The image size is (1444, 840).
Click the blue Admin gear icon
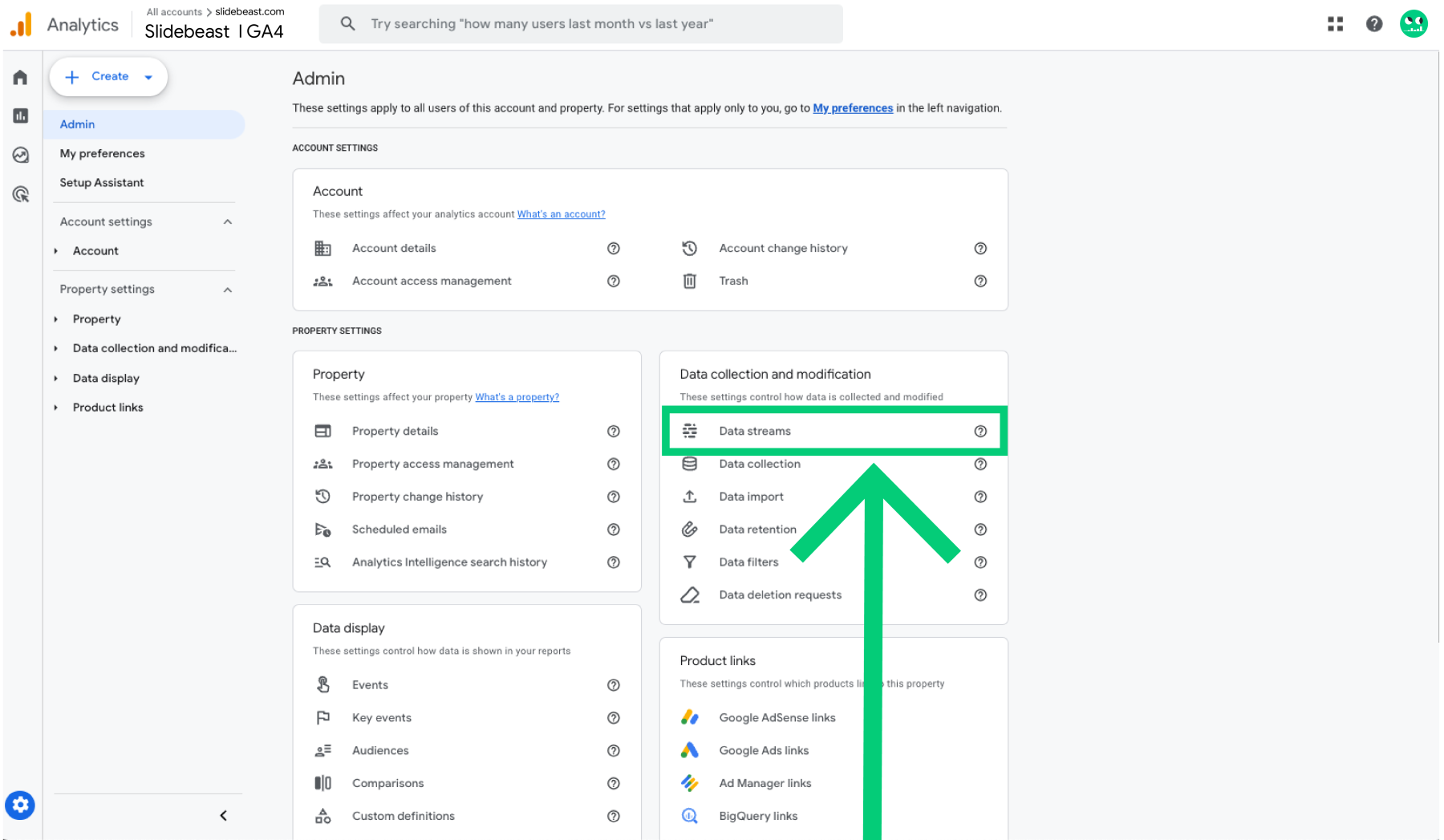pyautogui.click(x=20, y=805)
